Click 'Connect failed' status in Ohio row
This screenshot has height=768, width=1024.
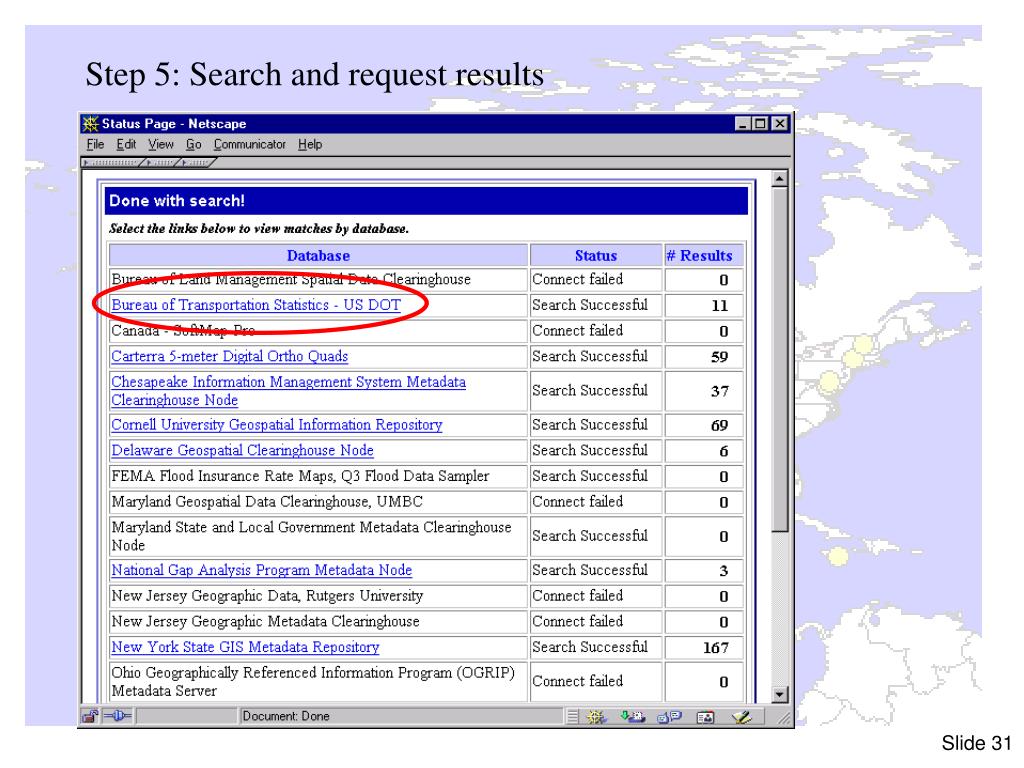click(x=577, y=681)
